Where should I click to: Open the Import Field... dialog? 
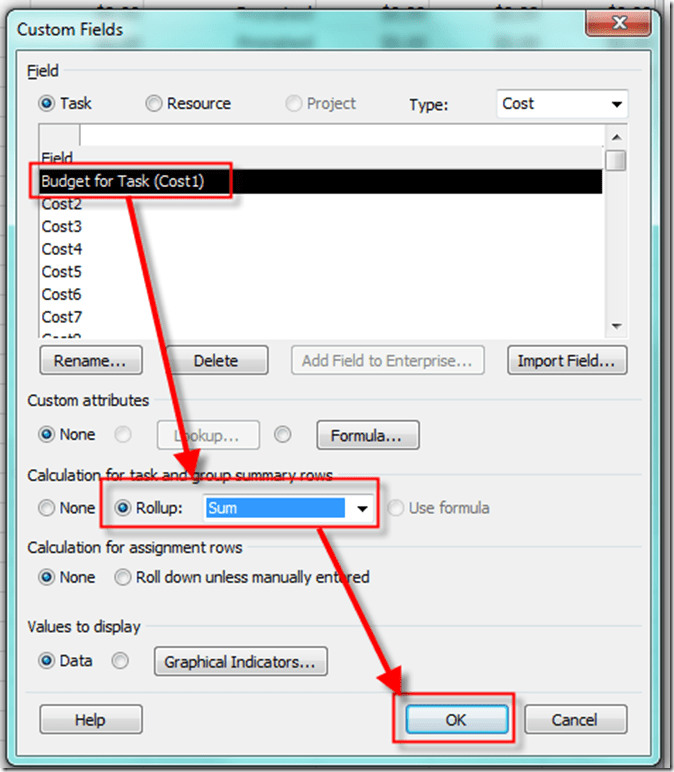(x=566, y=361)
